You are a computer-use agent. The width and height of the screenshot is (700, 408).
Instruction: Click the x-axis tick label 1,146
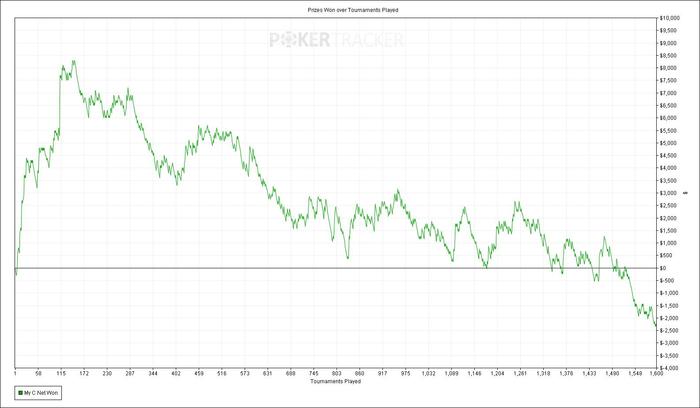475,373
